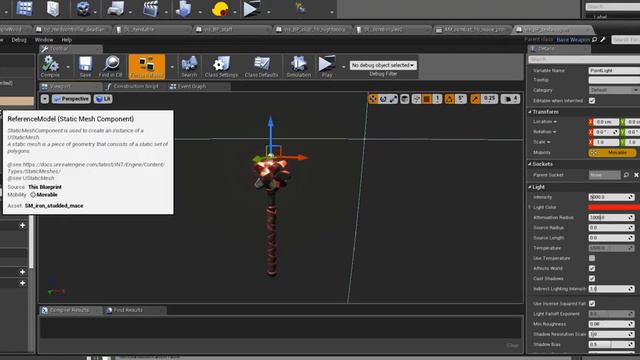Click the magnifier icon beside Base Weapon
The width and height of the screenshot is (640, 360).
[x=595, y=40]
